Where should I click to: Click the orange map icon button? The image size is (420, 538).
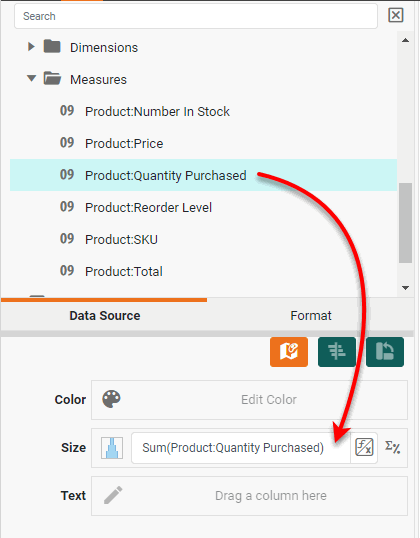point(289,352)
